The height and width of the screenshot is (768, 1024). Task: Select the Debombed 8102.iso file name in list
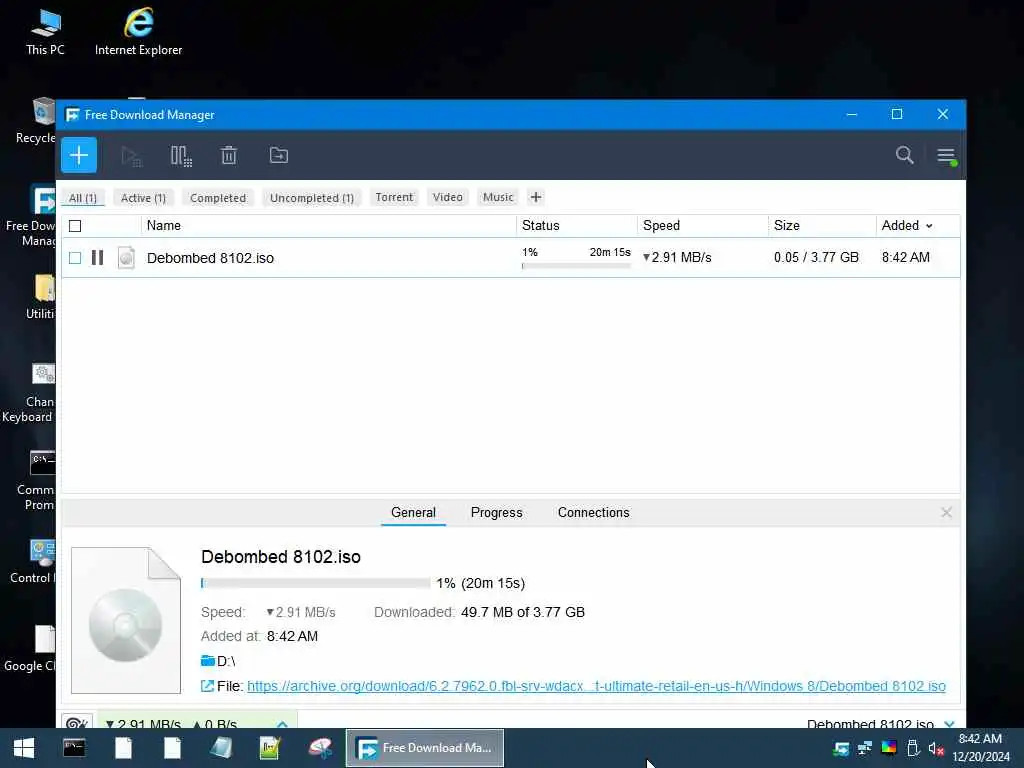tap(210, 258)
